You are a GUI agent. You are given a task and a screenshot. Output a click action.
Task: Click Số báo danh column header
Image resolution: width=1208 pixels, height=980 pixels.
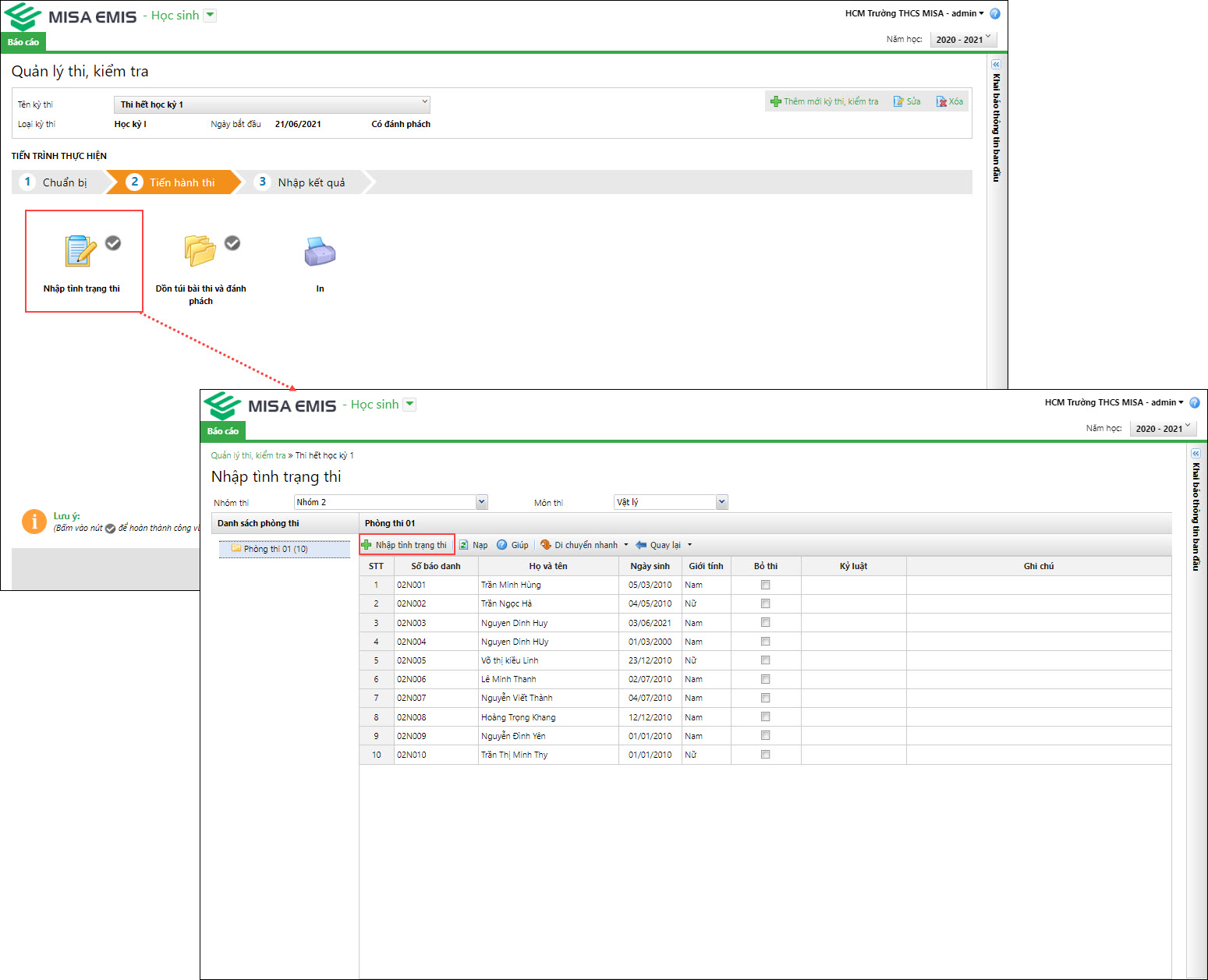[436, 566]
